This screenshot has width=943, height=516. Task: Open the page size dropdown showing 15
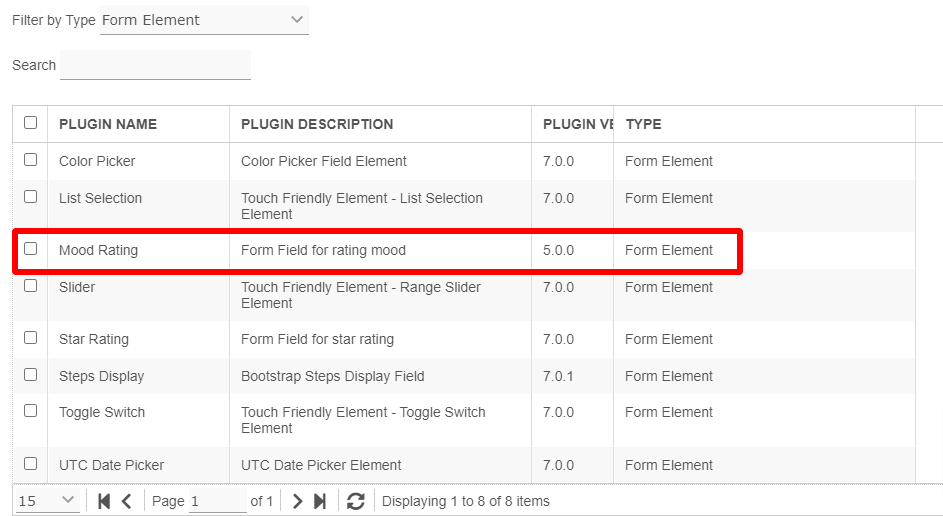(x=47, y=500)
